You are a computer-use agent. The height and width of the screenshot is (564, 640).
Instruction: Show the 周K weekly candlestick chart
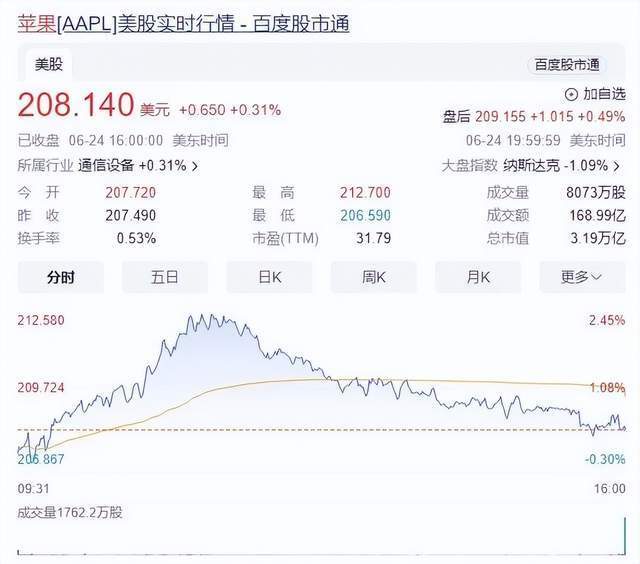[x=373, y=277]
